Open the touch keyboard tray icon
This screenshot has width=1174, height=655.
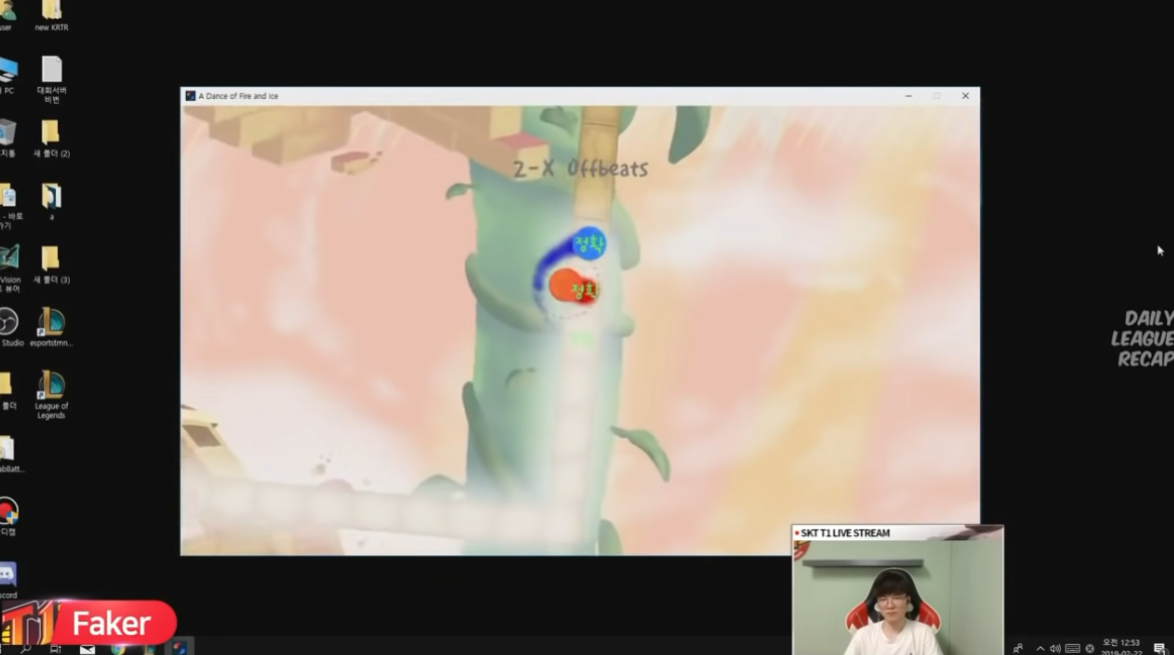(x=1072, y=648)
